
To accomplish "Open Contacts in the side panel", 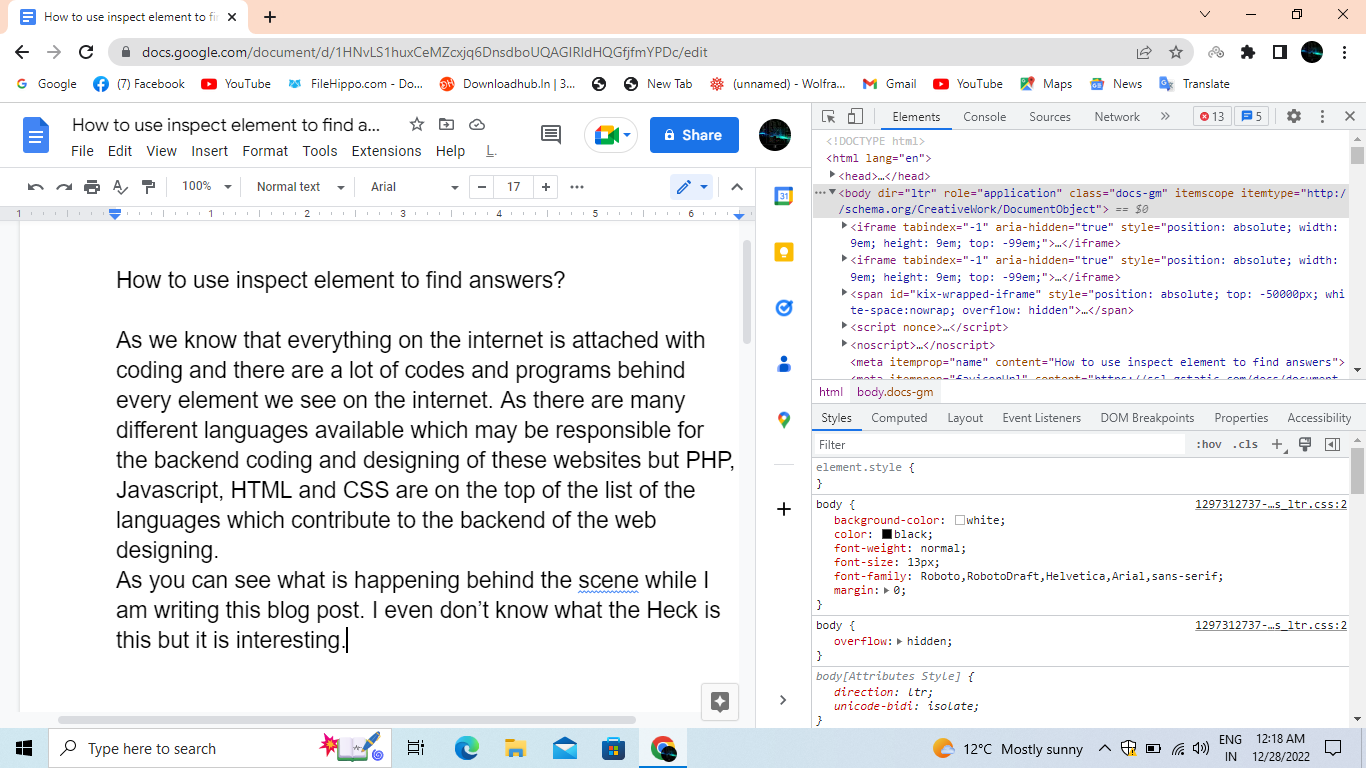I will tap(784, 364).
